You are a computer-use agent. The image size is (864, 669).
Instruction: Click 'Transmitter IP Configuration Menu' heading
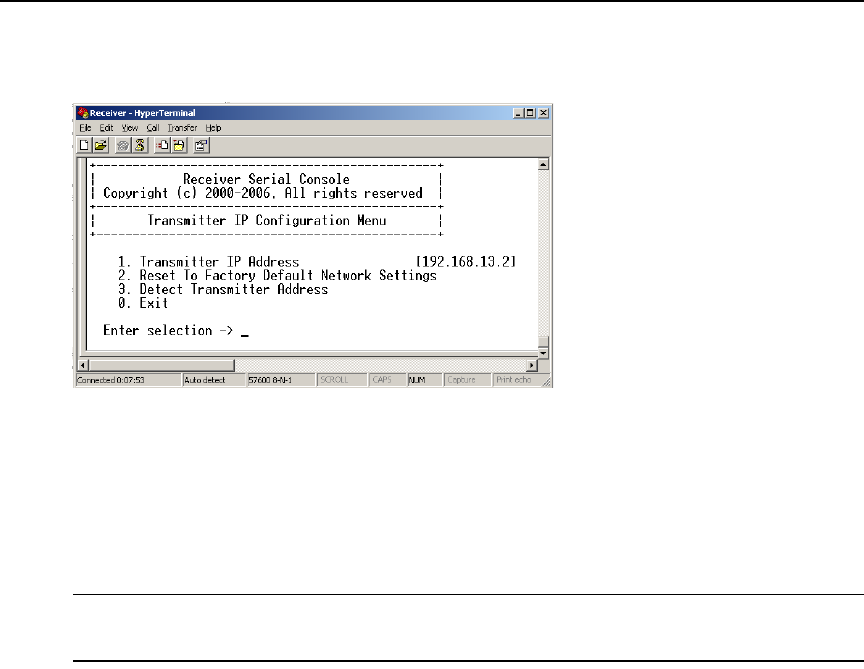tap(267, 220)
